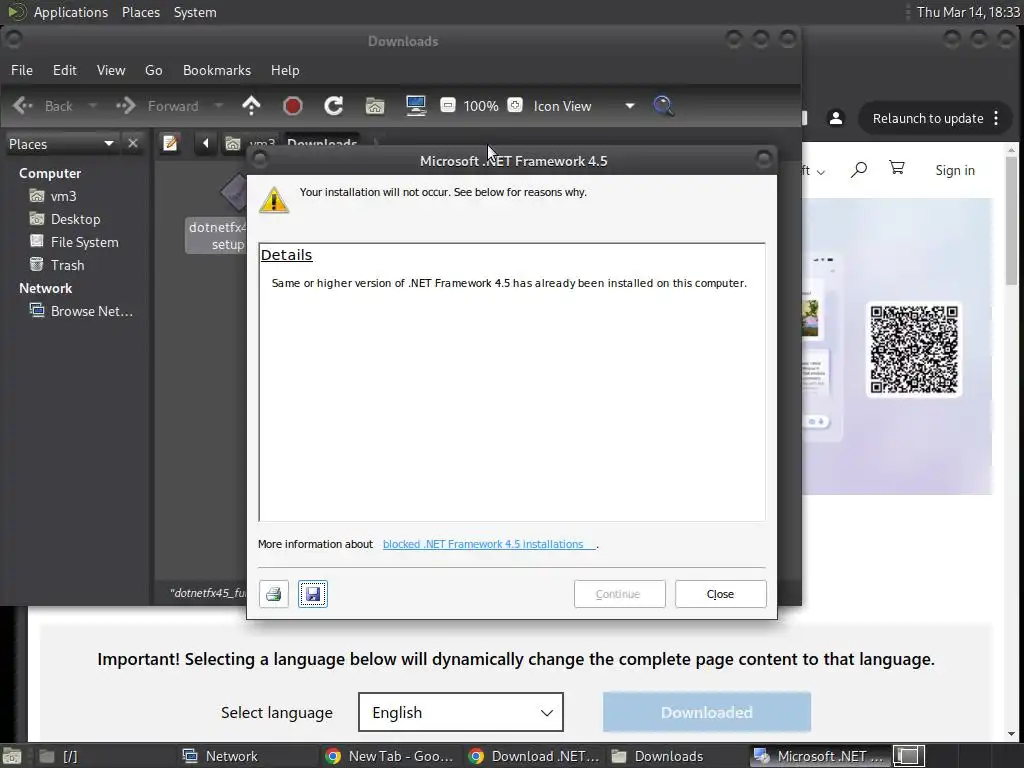Open the Places sidebar selector dropdown
This screenshot has height=768, width=1024.
tap(61, 144)
